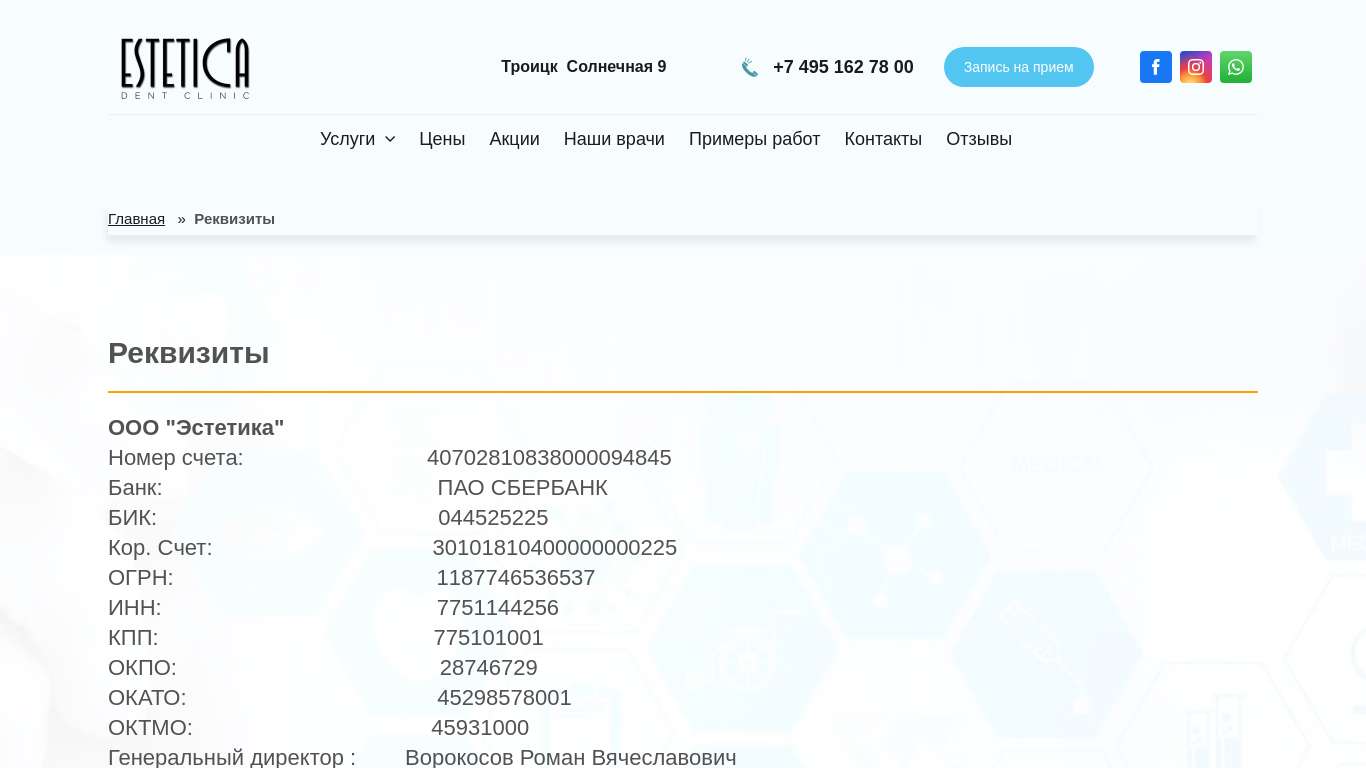Click the ИНН value 7751144256
Image resolution: width=1366 pixels, height=768 pixels.
(x=497, y=608)
